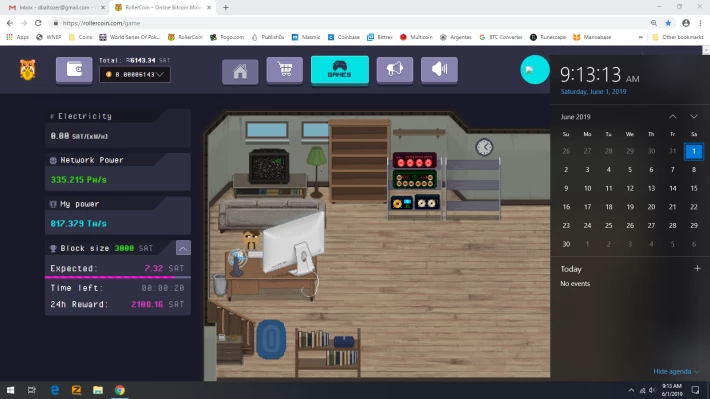Screen dimensions: 710x399
Task: Click the browser back arrow
Action: pos(10,23)
